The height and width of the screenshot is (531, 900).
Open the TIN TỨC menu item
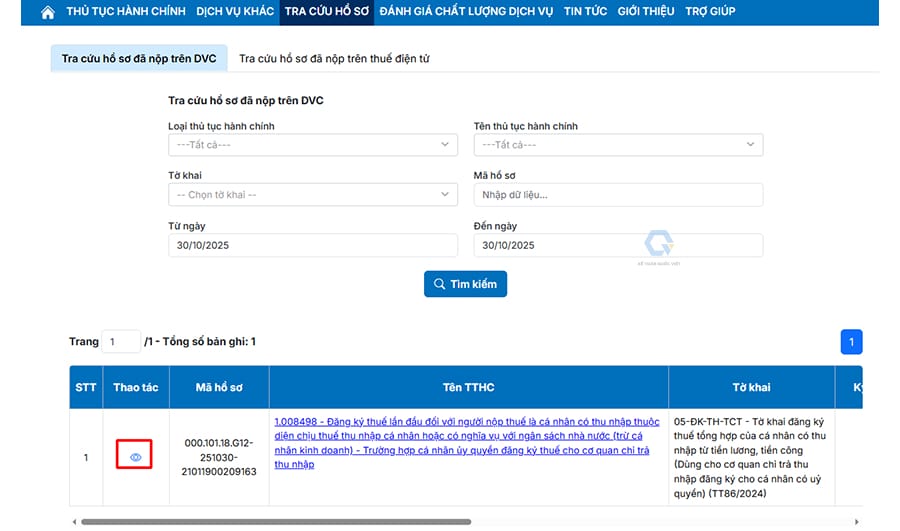(x=586, y=12)
